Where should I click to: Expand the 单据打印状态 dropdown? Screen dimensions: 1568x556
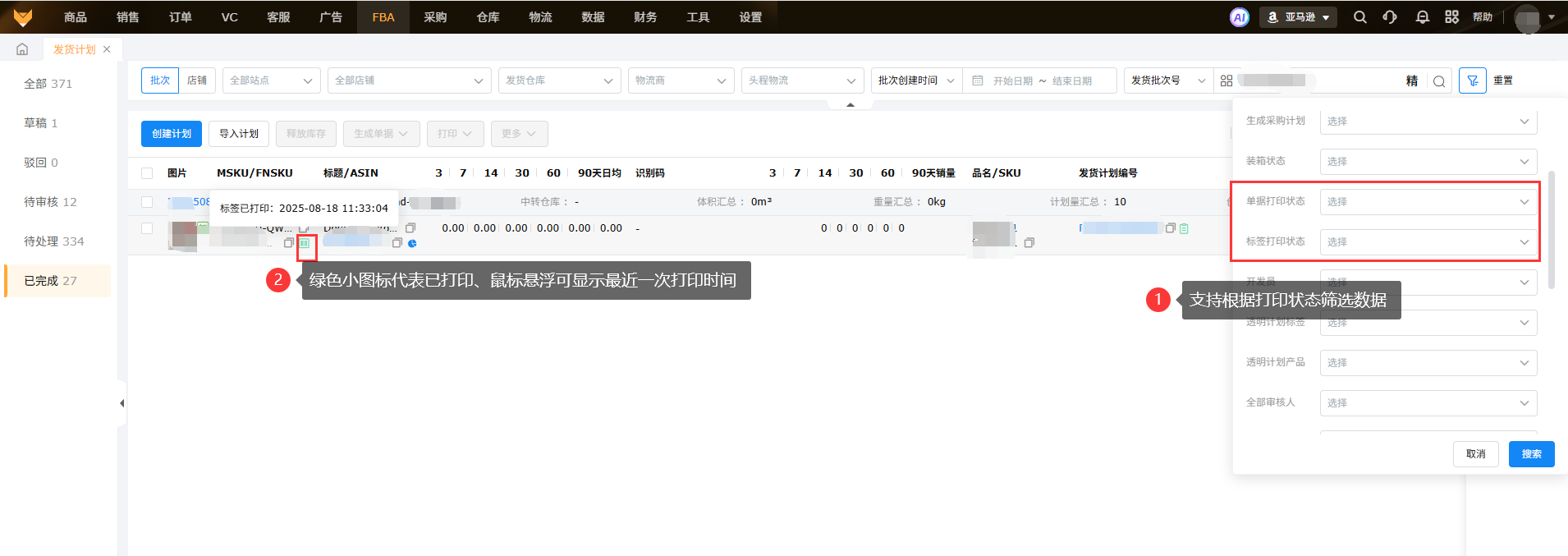click(1428, 202)
